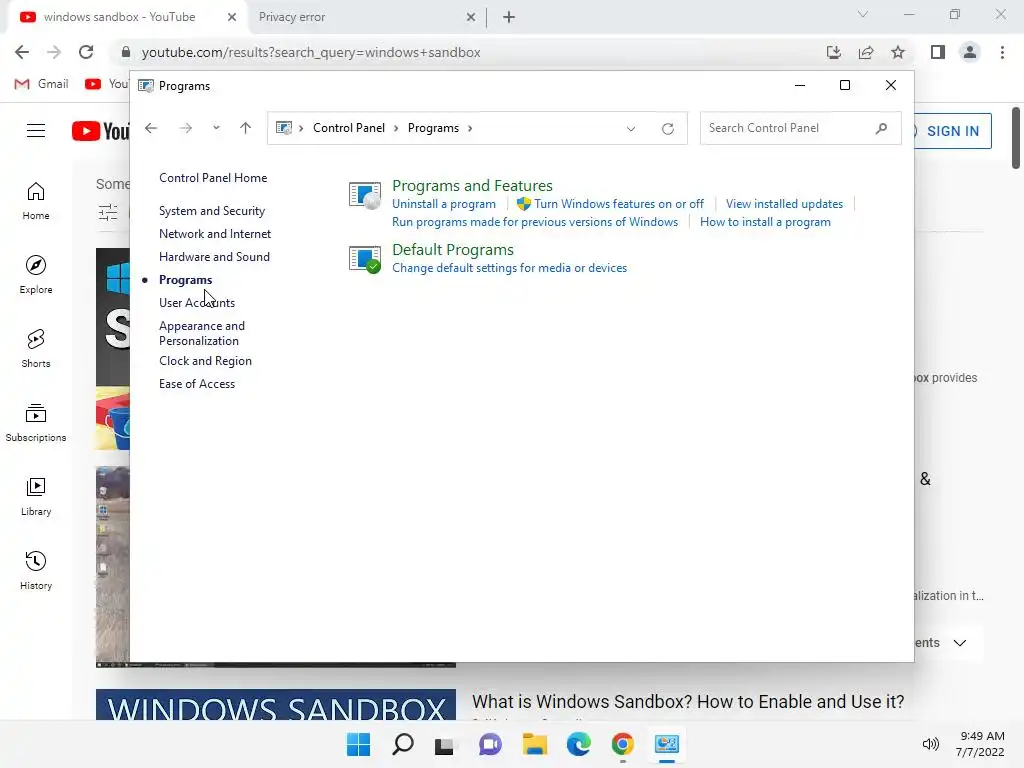1024x768 pixels.
Task: Click the Control Panel breadcrumb root icon
Action: (283, 128)
